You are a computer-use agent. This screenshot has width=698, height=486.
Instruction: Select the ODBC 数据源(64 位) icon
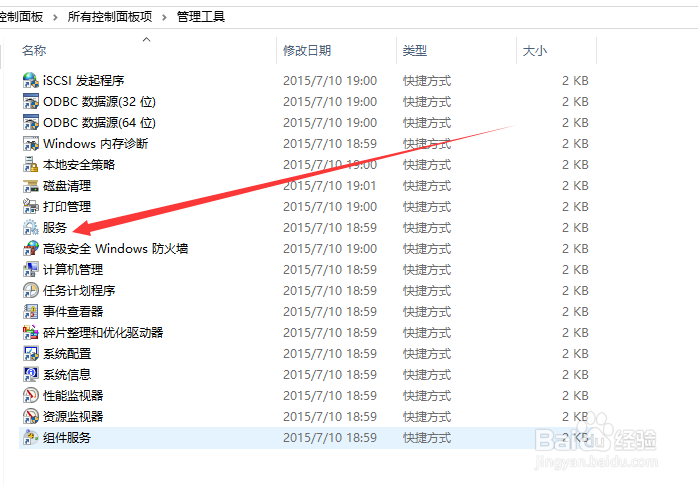pos(31,122)
